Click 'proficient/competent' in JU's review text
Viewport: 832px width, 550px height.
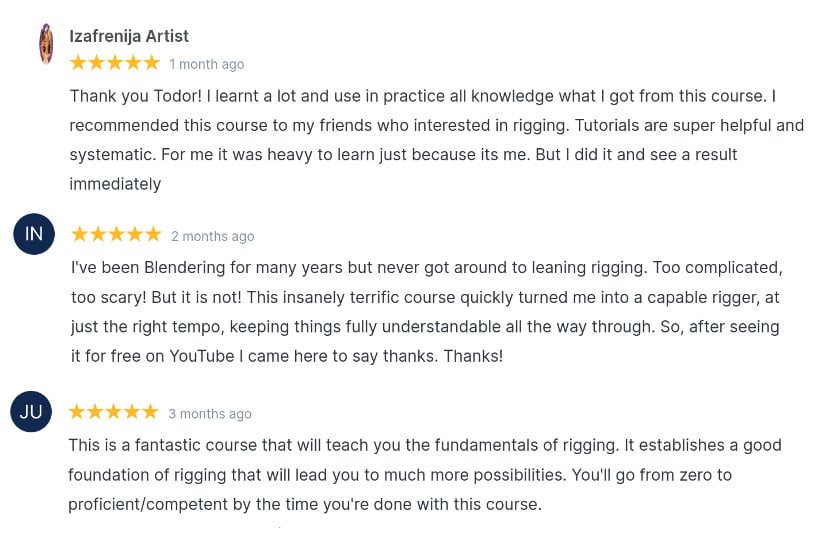pos(143,504)
